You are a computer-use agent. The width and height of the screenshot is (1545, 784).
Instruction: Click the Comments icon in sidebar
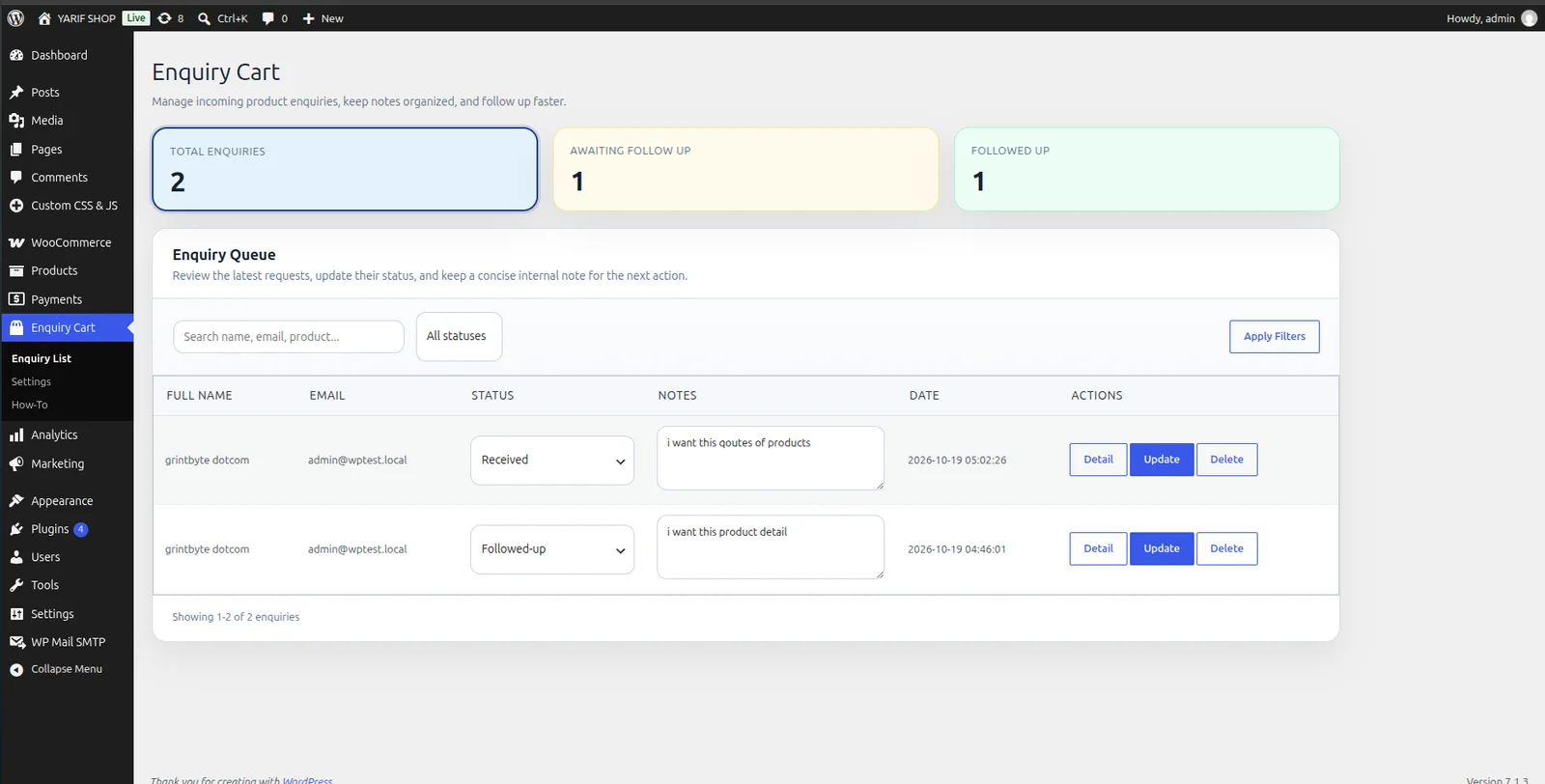16,178
